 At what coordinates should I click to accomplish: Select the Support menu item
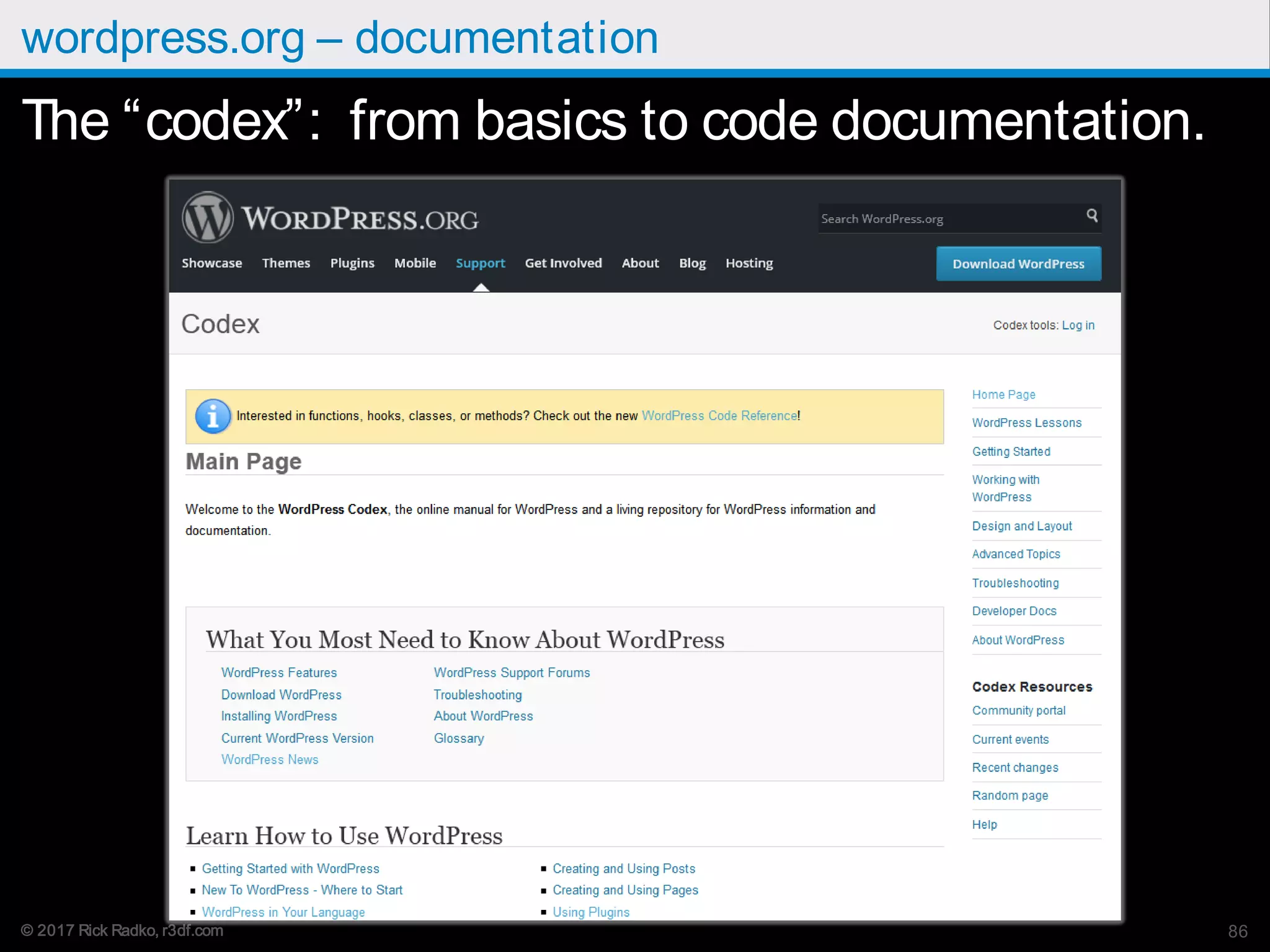481,263
